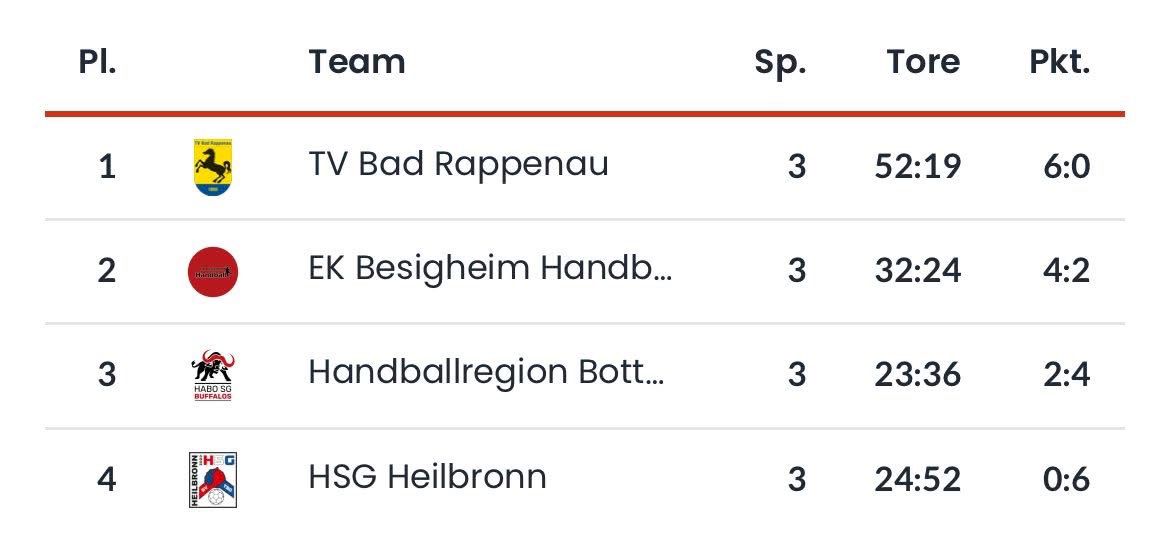Click the Pkt. column header
The image size is (1170, 535).
coord(1059,62)
